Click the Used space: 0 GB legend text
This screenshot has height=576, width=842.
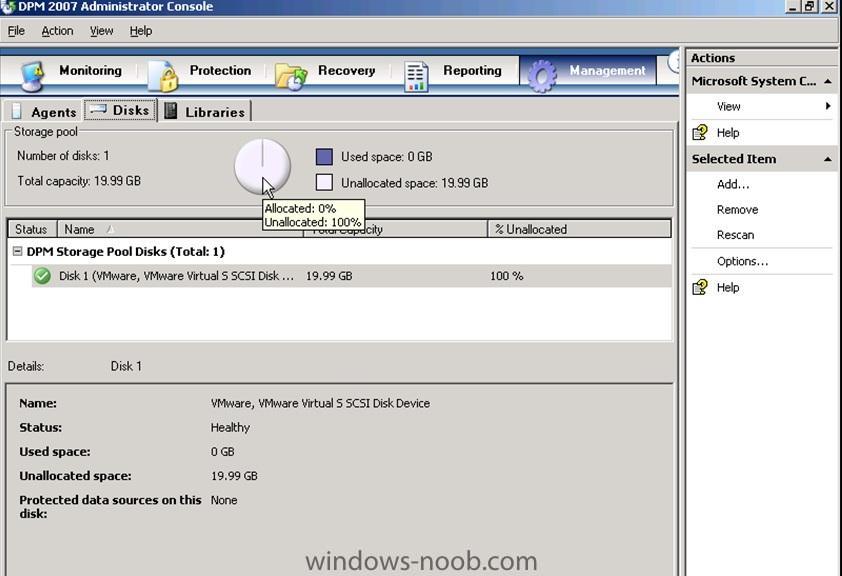[386, 157]
